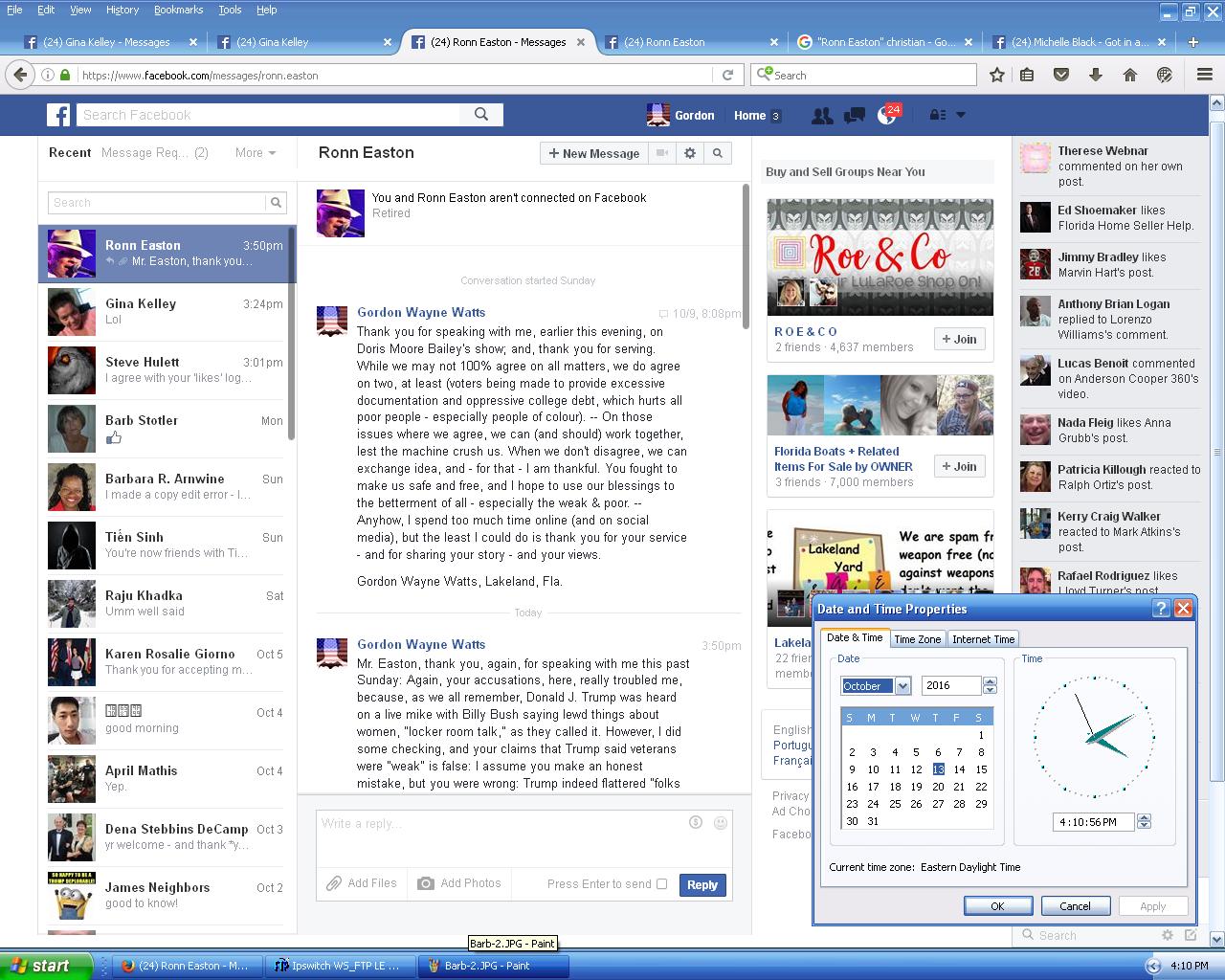1225x980 pixels.
Task: Bookmark this page with the star icon
Action: pyautogui.click(x=996, y=75)
